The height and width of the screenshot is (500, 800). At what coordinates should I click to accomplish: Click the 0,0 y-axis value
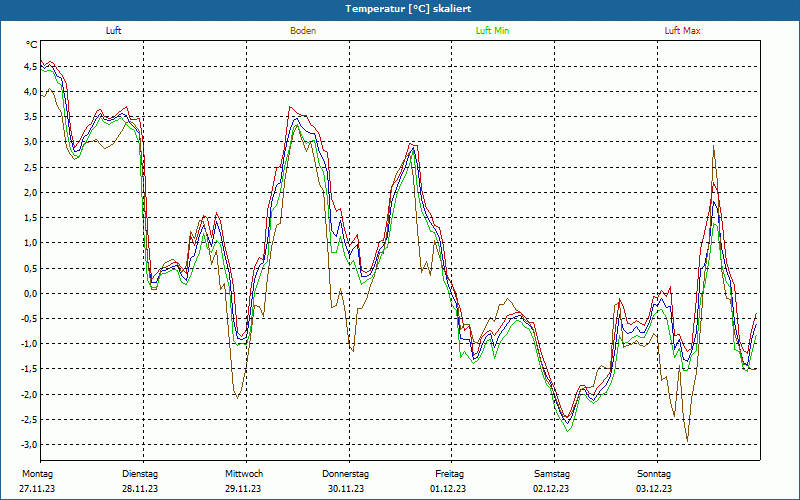[x=31, y=293]
